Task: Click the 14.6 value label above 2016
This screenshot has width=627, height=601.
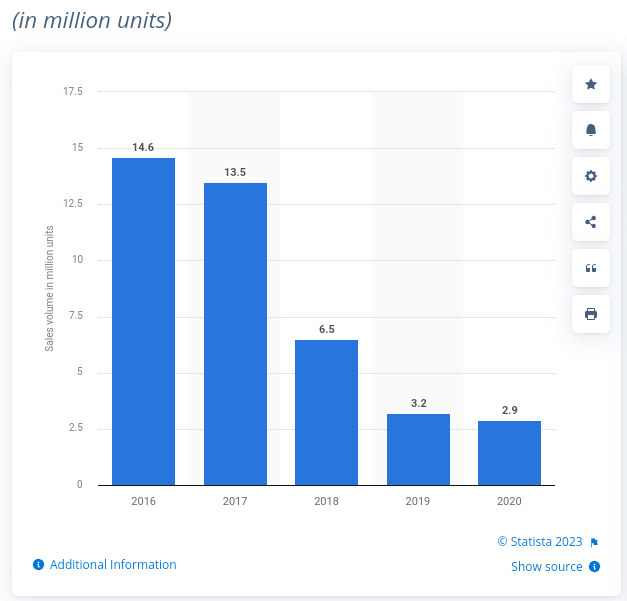Action: click(x=143, y=147)
